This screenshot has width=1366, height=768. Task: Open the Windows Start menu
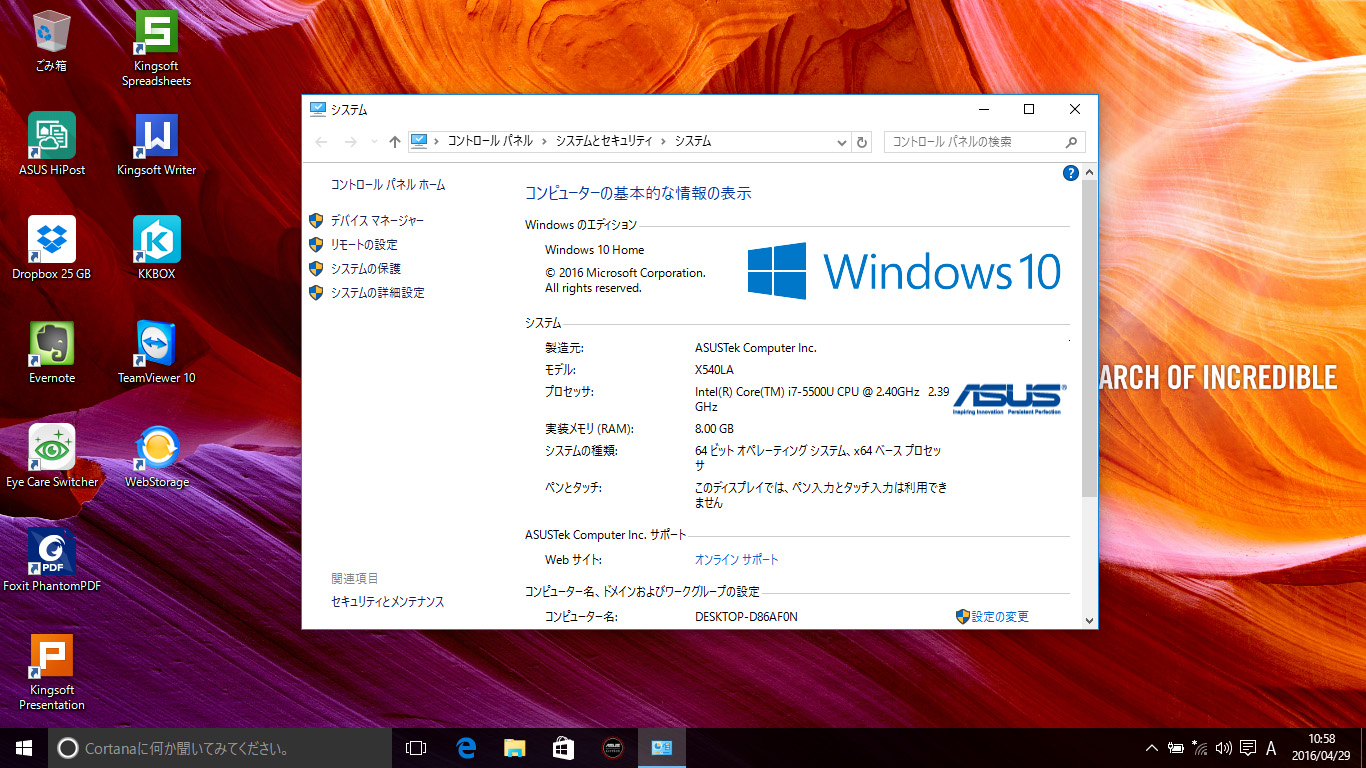click(24, 748)
